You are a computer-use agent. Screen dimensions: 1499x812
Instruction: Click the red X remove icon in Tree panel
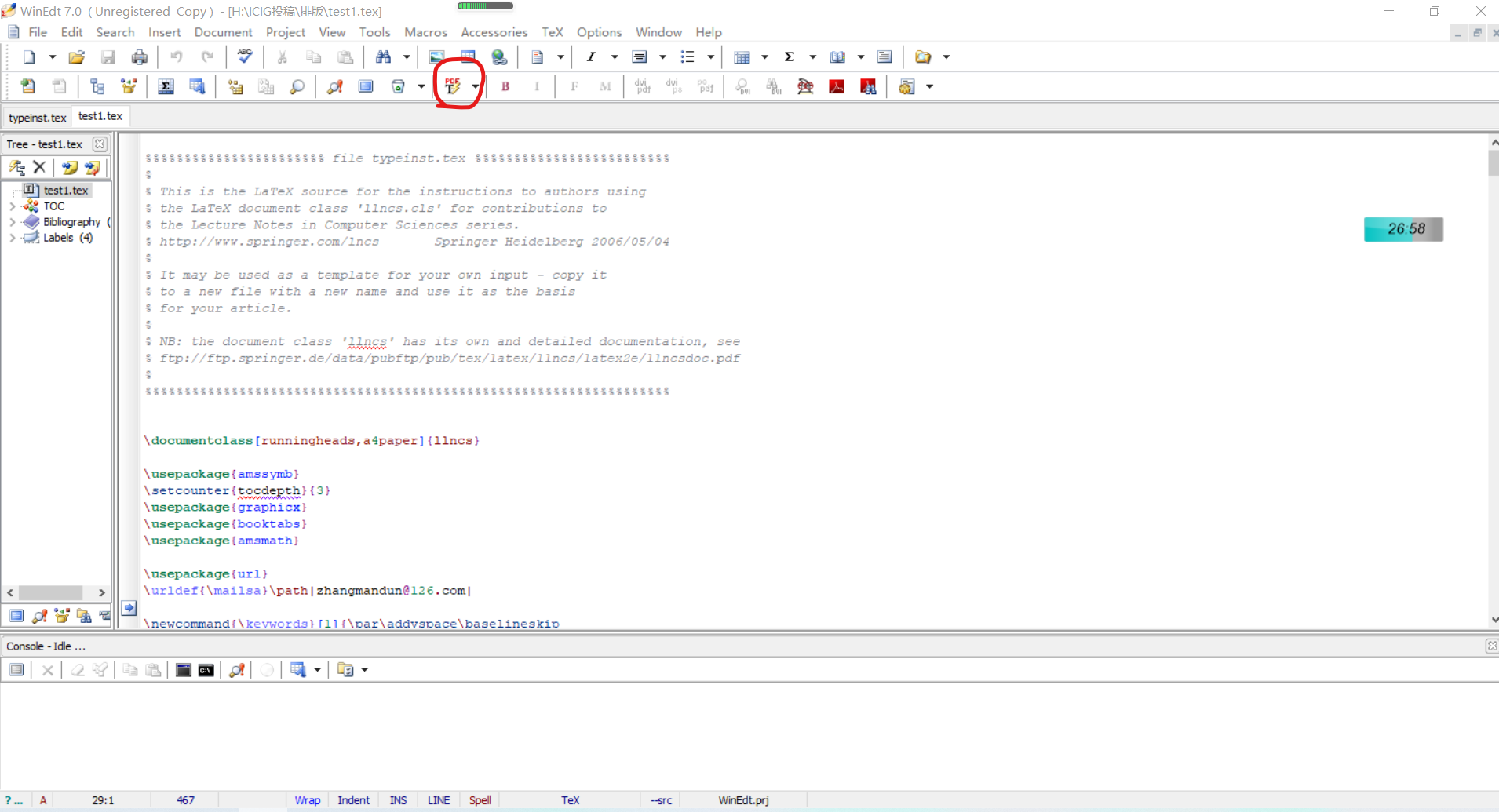39,167
